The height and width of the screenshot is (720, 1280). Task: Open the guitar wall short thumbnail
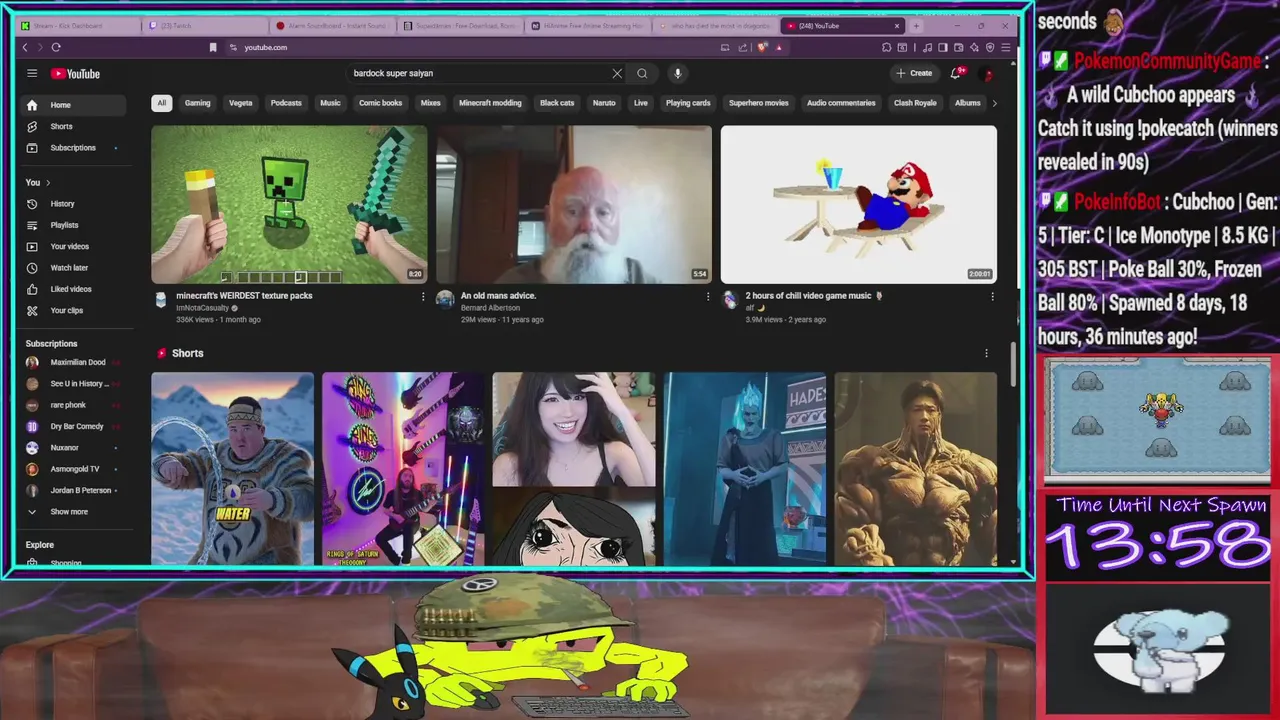(404, 469)
